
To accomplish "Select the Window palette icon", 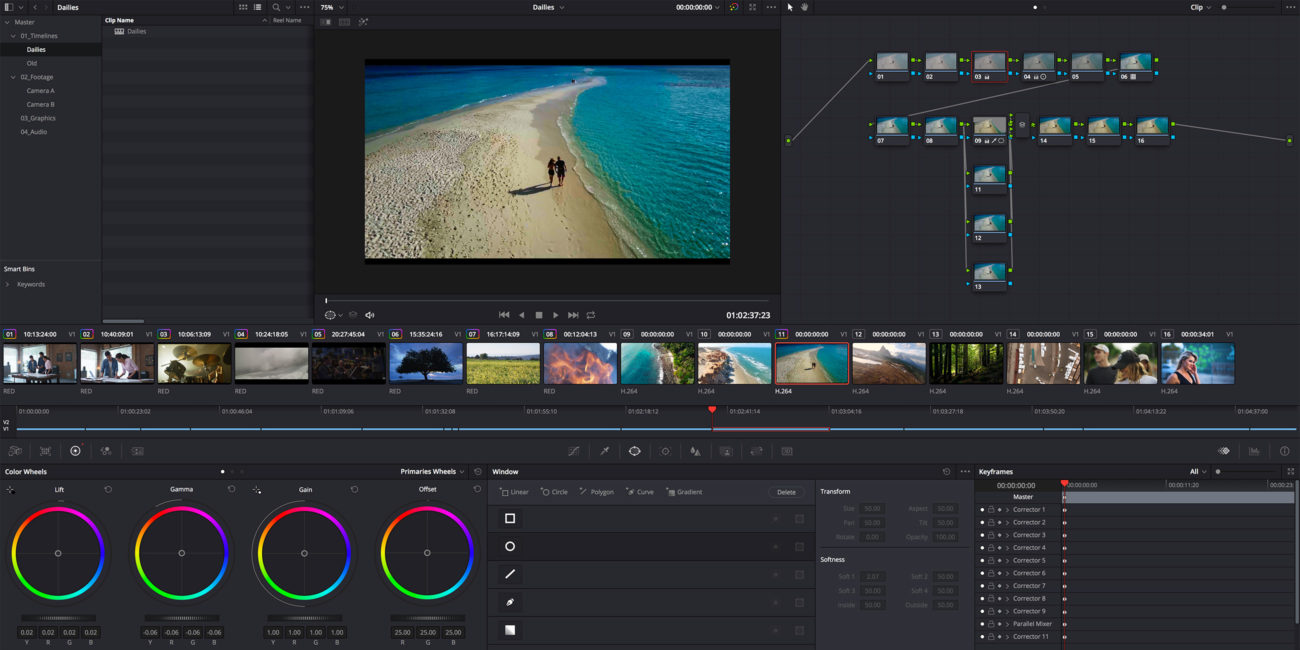I will pyautogui.click(x=635, y=450).
